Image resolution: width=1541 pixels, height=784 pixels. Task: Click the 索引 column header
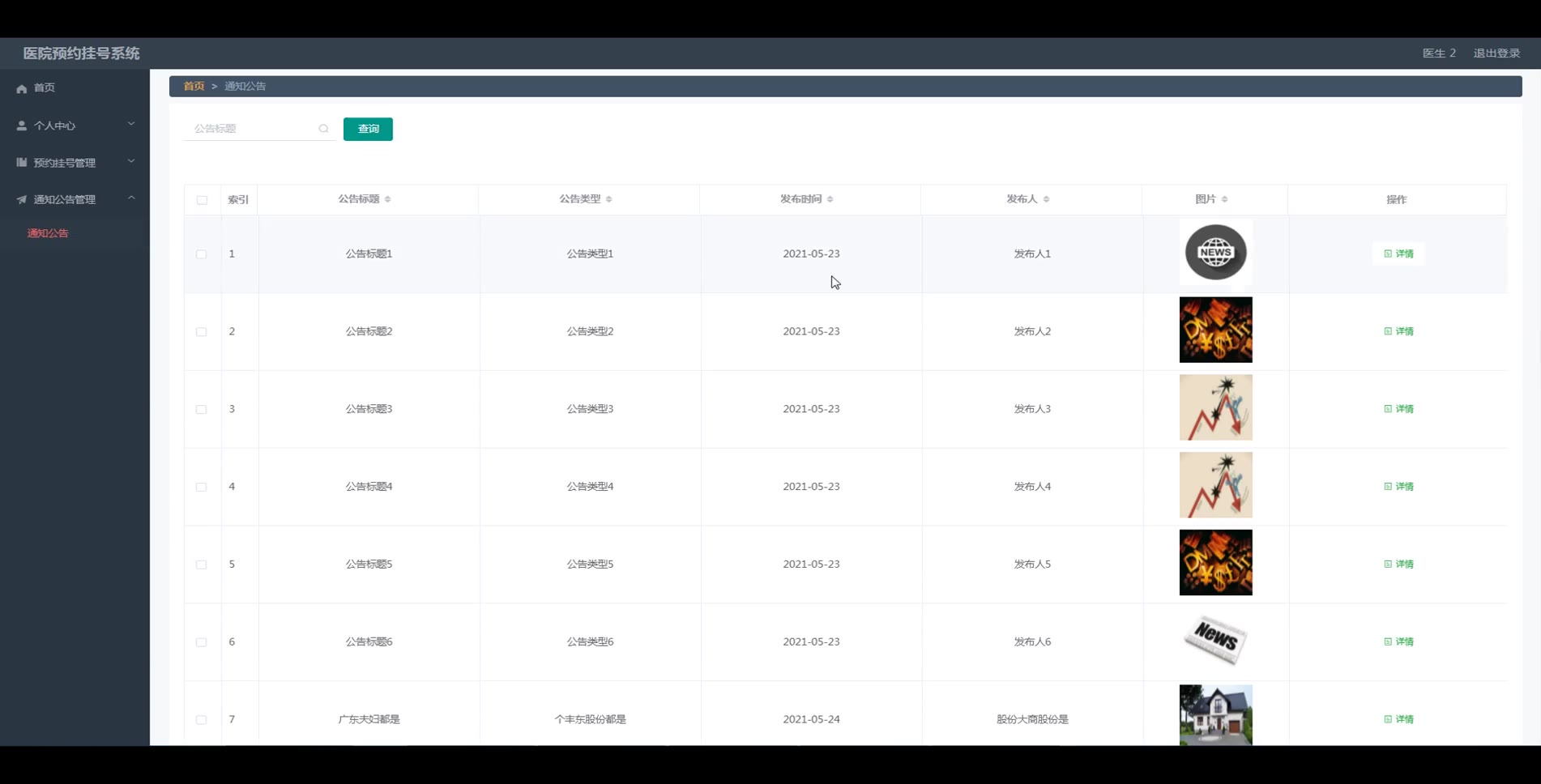pos(238,199)
